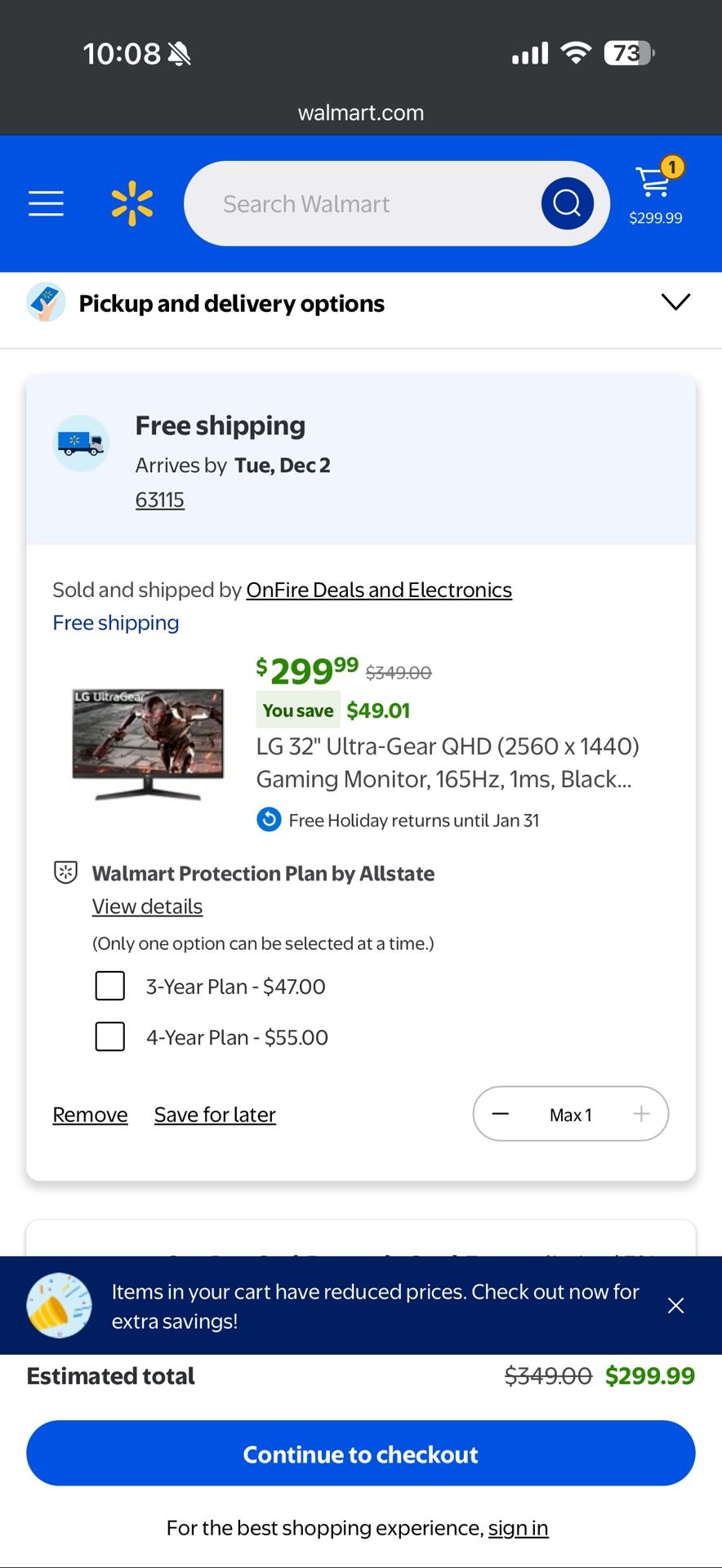Viewport: 722px width, 1568px height.
Task: View the LG UltraGear monitor thumbnail
Action: point(147,742)
